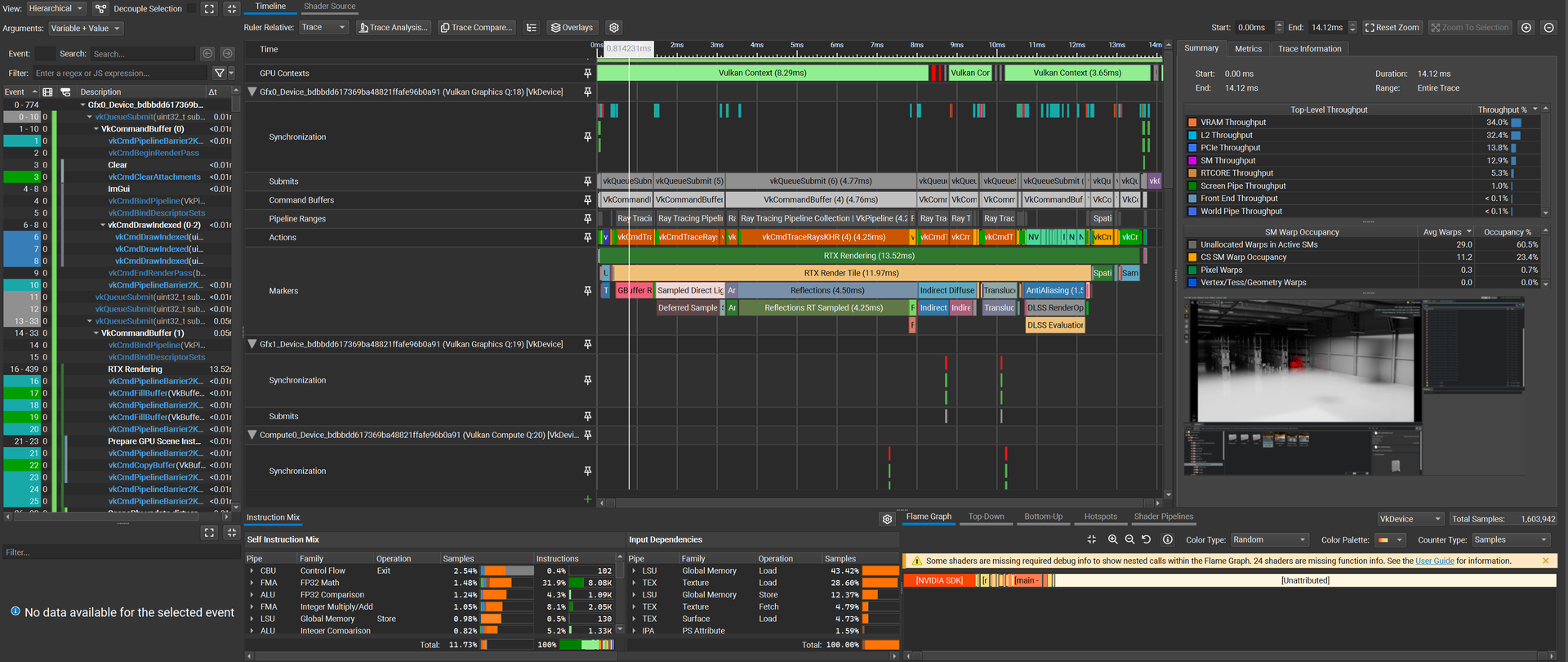Select the Timeline tab
1568x662 pixels.
tap(270, 7)
